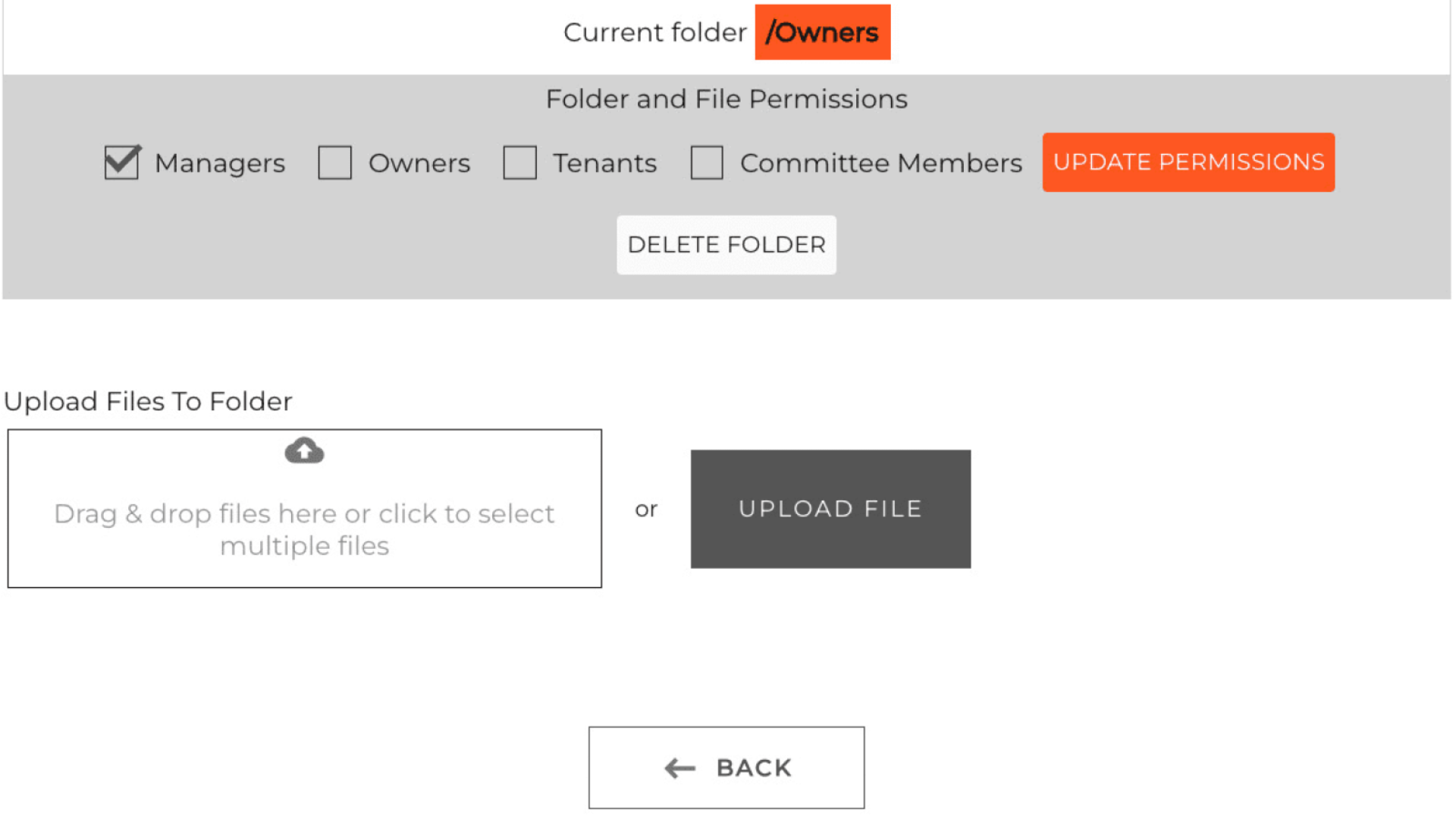Image resolution: width=1456 pixels, height=819 pixels.
Task: Click the Update Permissions button
Action: click(1188, 162)
